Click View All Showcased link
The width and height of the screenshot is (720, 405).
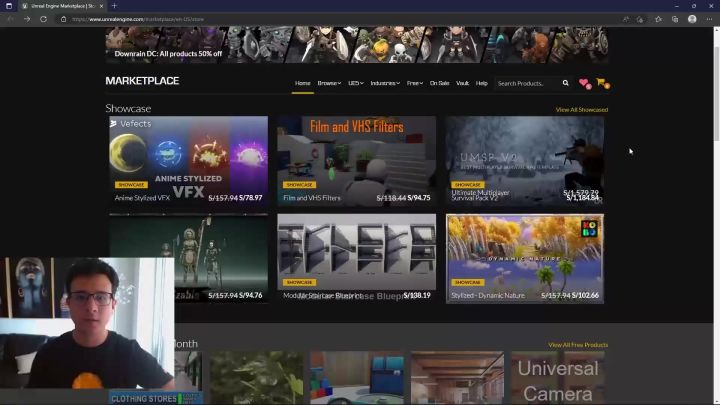click(582, 110)
